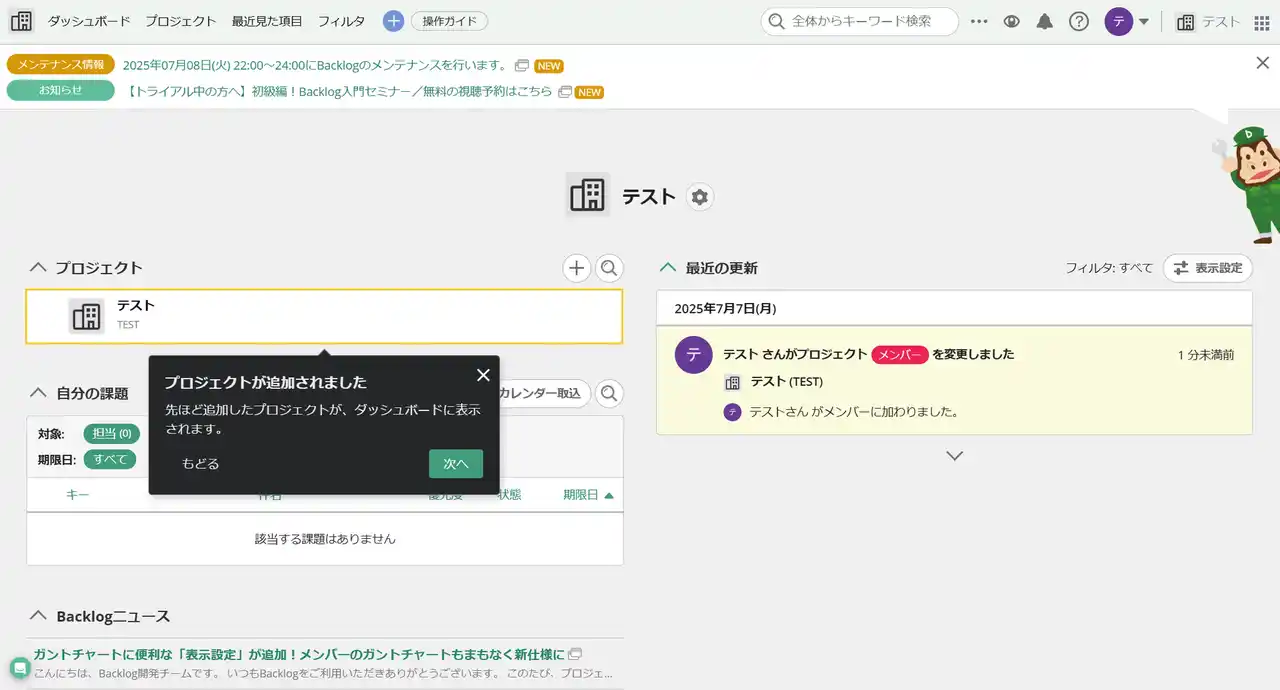Click the blue plus add-issue icon in the header
This screenshot has height=690, width=1280.
[394, 21]
